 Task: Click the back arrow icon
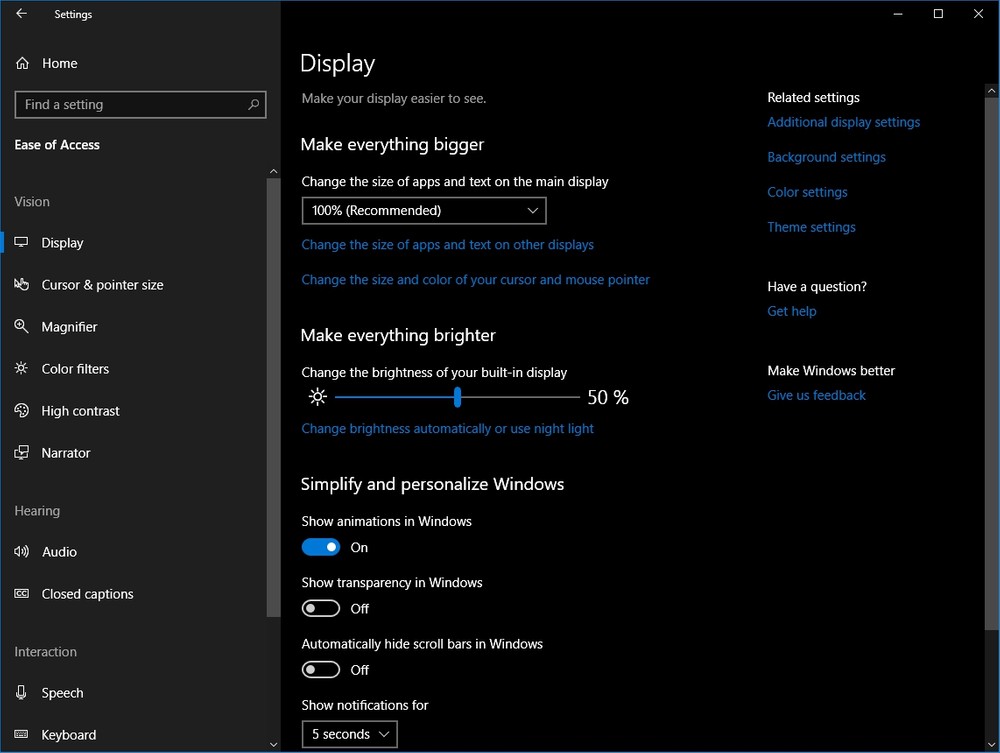point(22,13)
